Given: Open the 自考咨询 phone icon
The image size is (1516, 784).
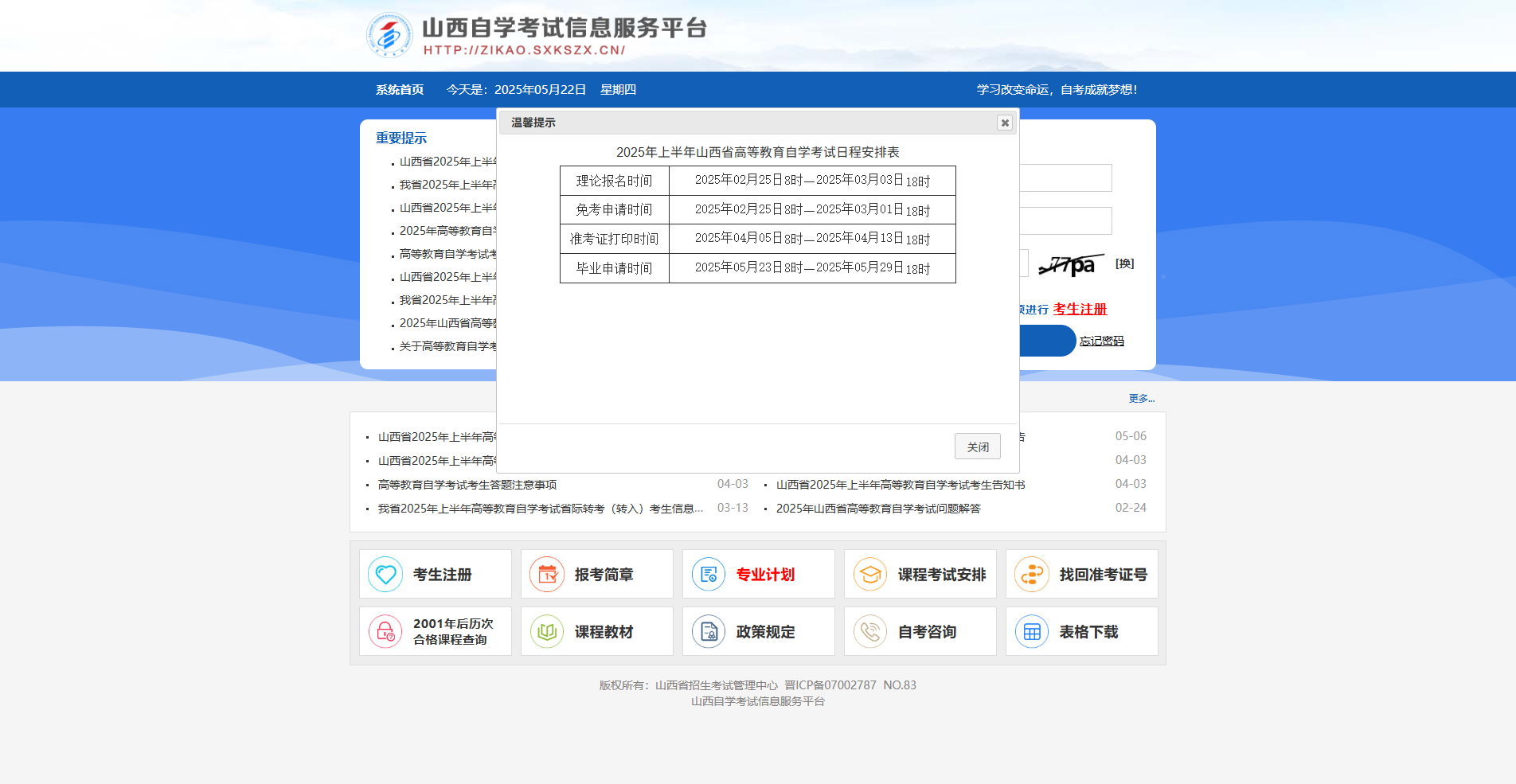Looking at the screenshot, I should tap(870, 630).
